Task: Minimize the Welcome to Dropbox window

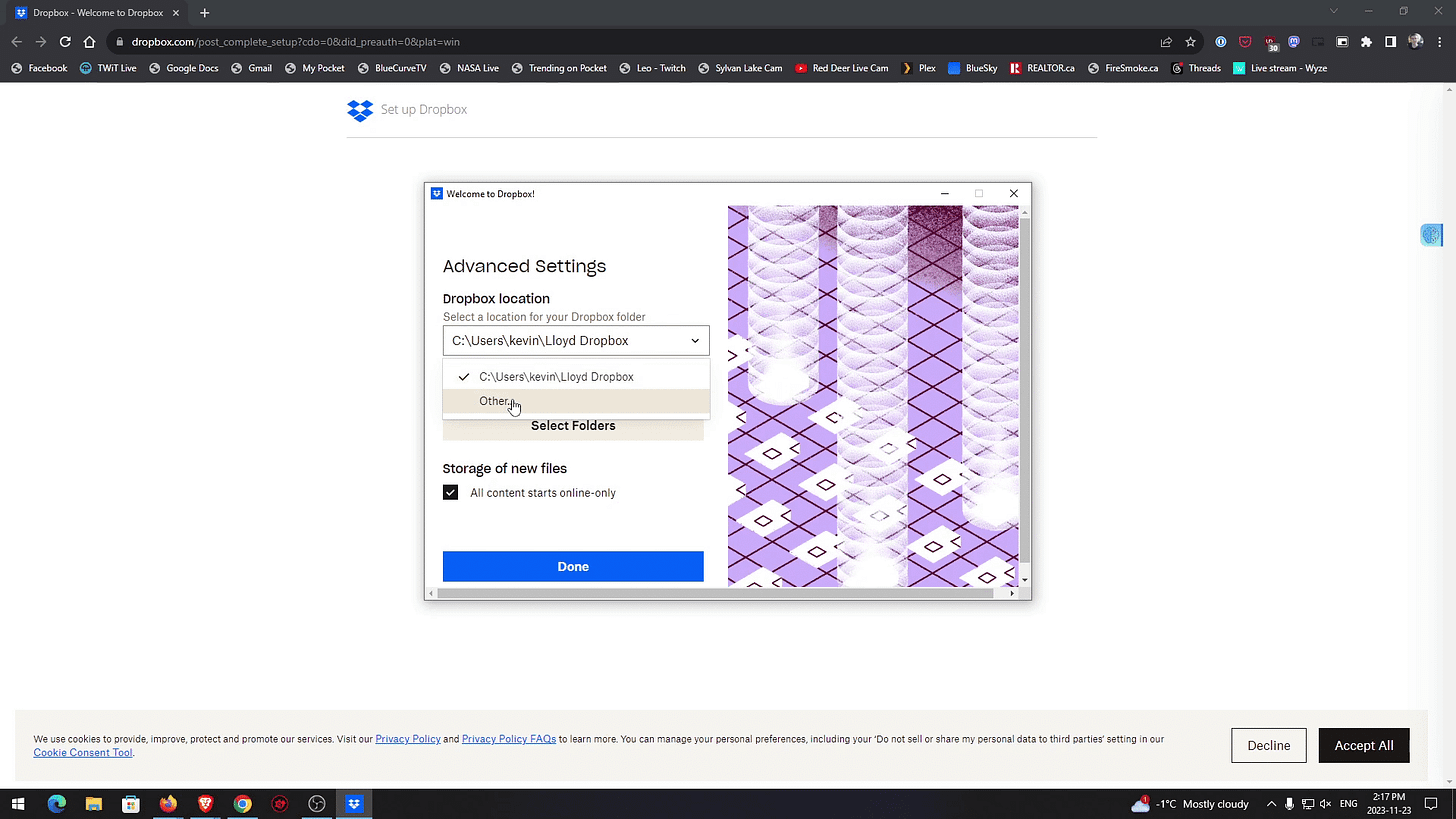Action: click(x=945, y=193)
